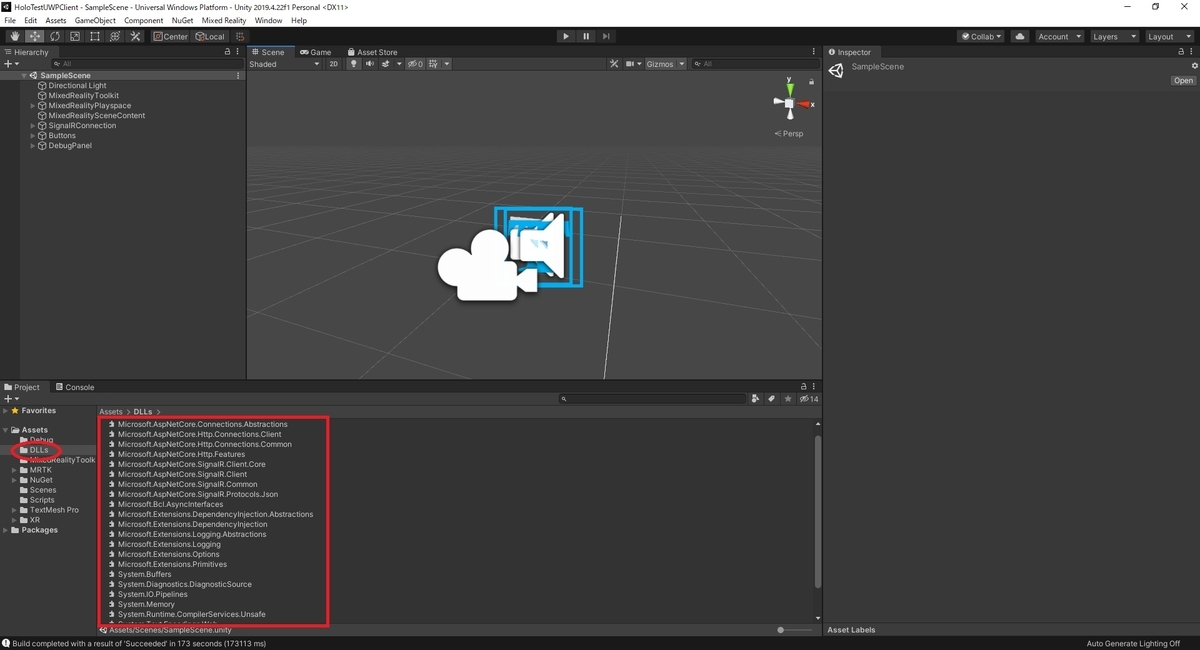Open scene camera settings dropdown
1200x650 pixels.
pyautogui.click(x=633, y=64)
